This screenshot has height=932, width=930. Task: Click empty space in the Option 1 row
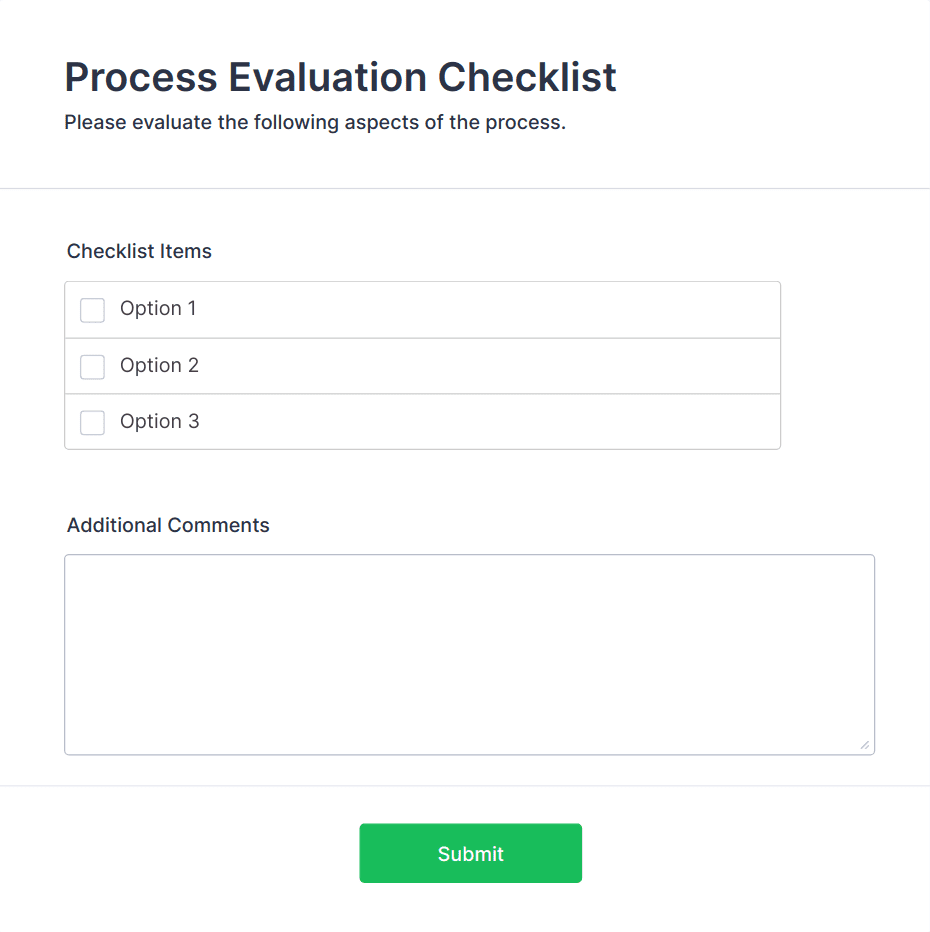click(500, 310)
